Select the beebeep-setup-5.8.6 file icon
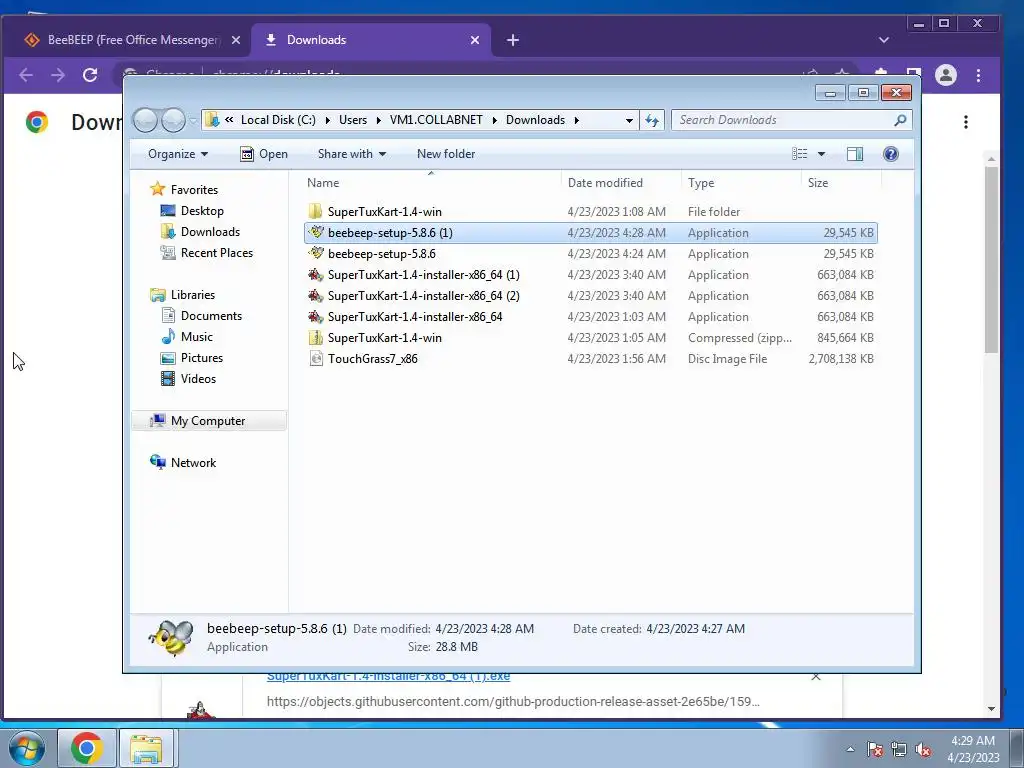The image size is (1024, 768). (x=316, y=253)
